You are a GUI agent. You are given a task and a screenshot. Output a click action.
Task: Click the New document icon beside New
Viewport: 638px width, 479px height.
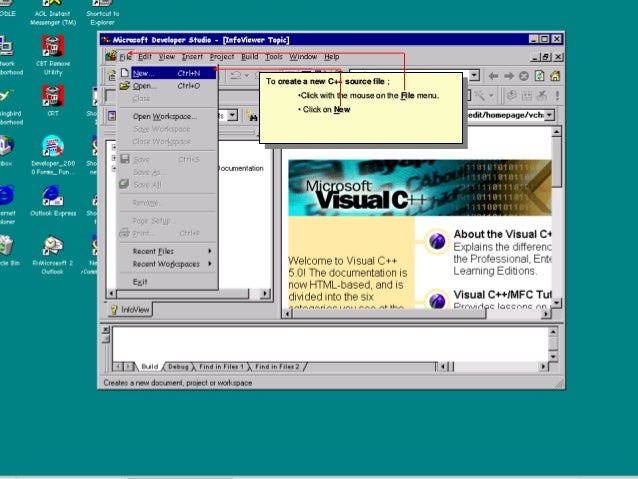click(125, 73)
